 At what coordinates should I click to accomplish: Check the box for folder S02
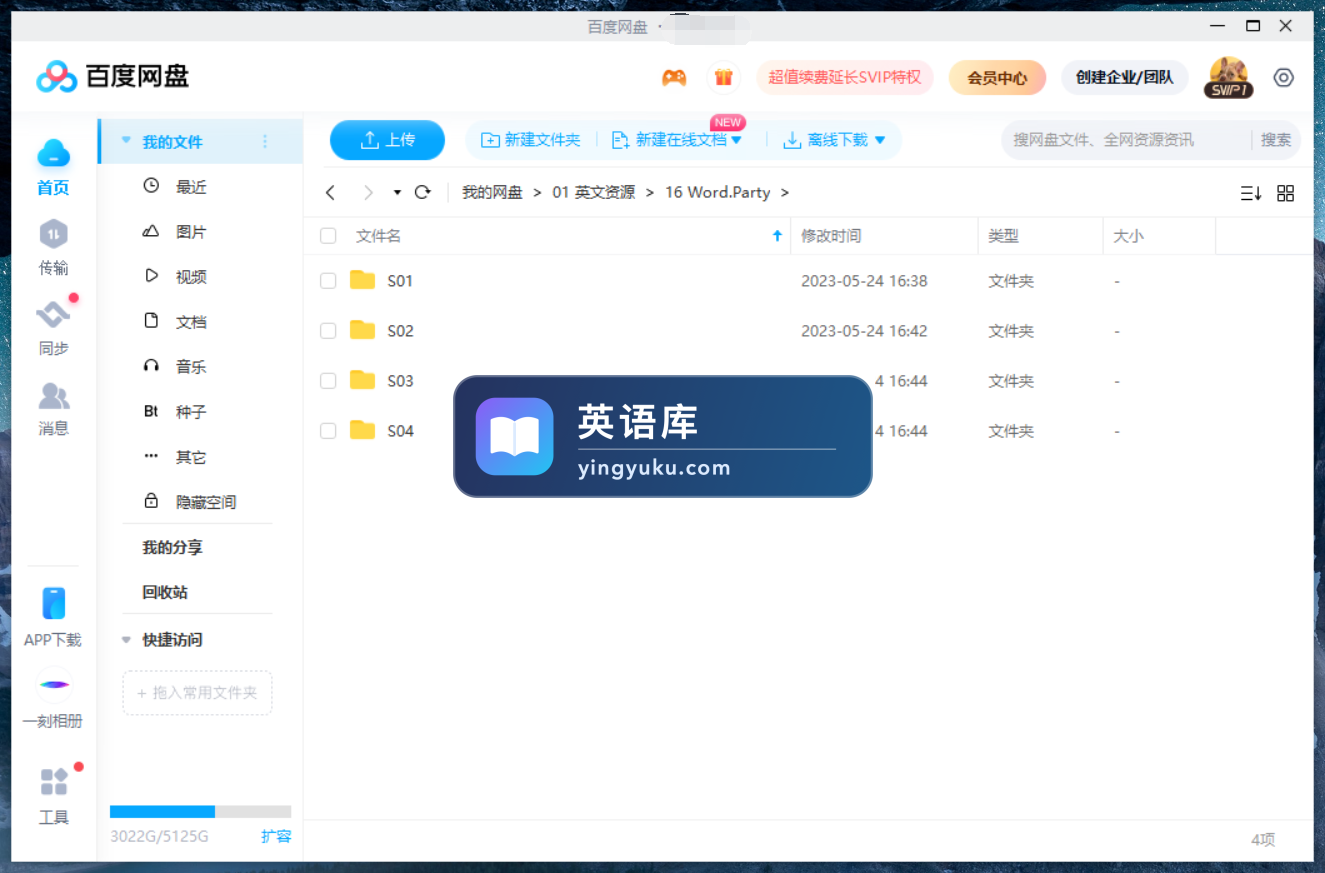(328, 331)
